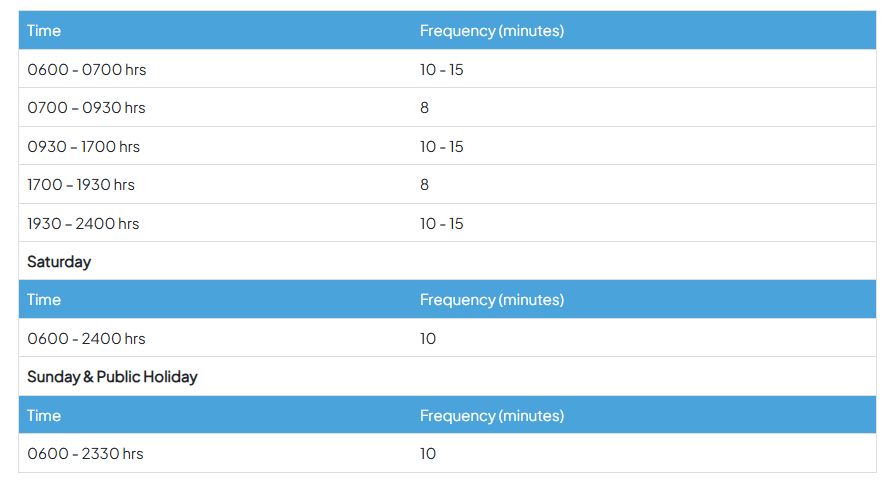Select the 0600 - 0700 hrs row
Screen dimensions: 887x484
click(447, 69)
